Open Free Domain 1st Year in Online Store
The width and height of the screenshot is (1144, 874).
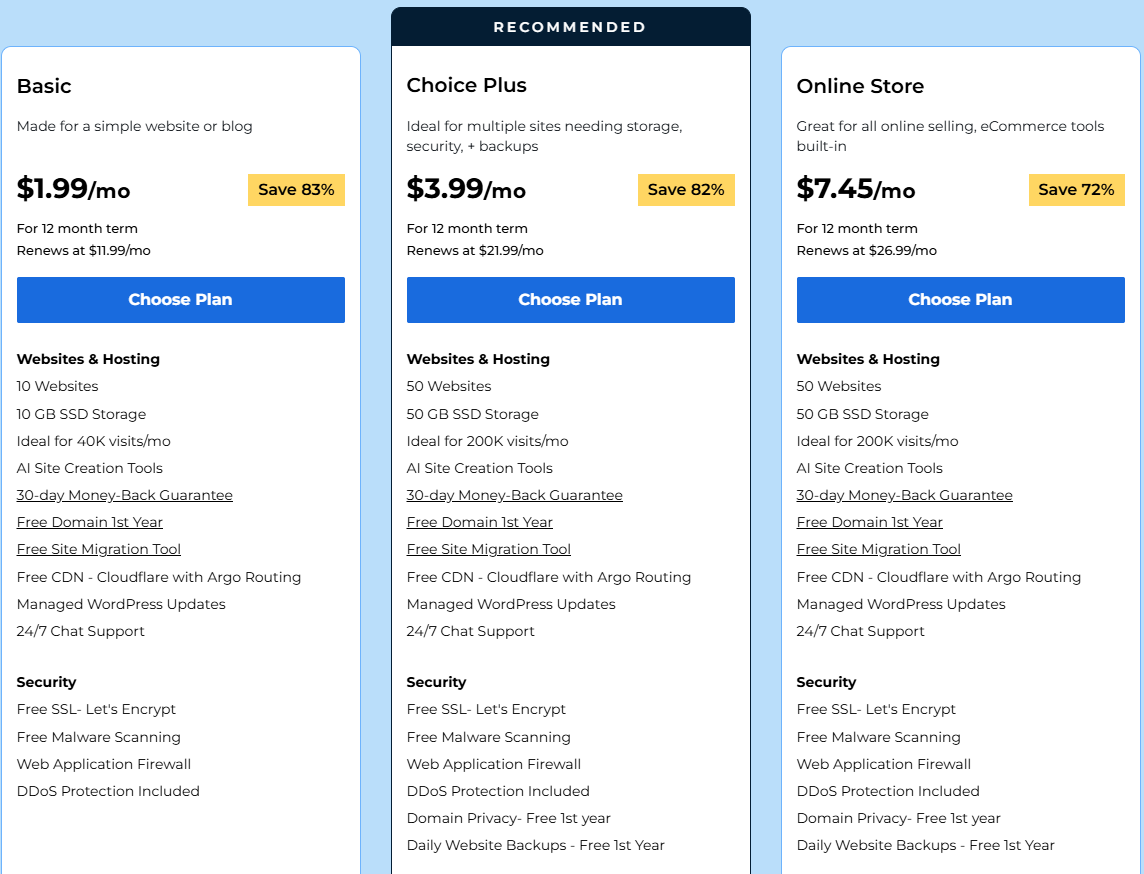(x=870, y=522)
